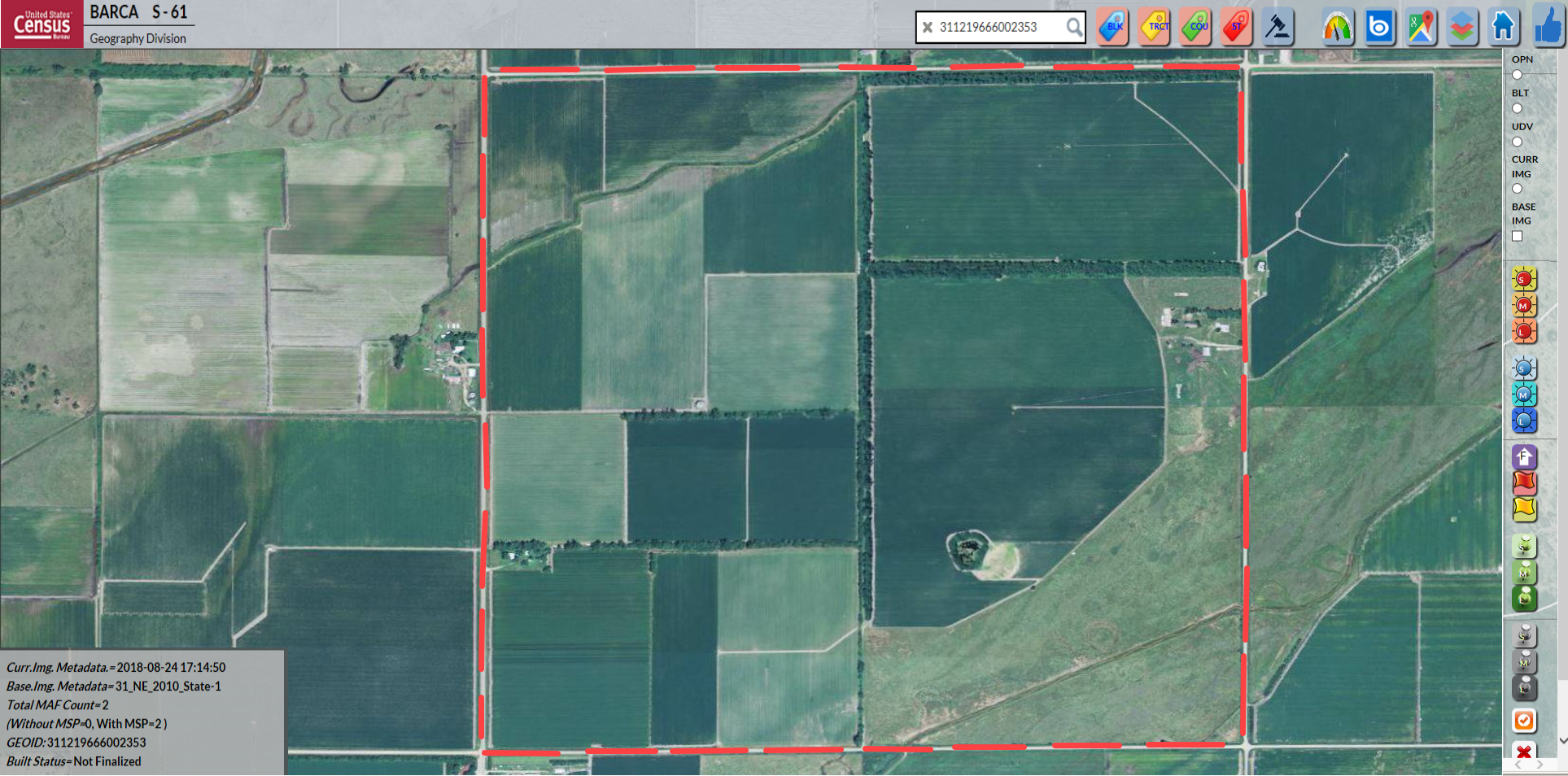
Task: Expand sidebar with bottom chevron arrow
Action: (1562, 741)
